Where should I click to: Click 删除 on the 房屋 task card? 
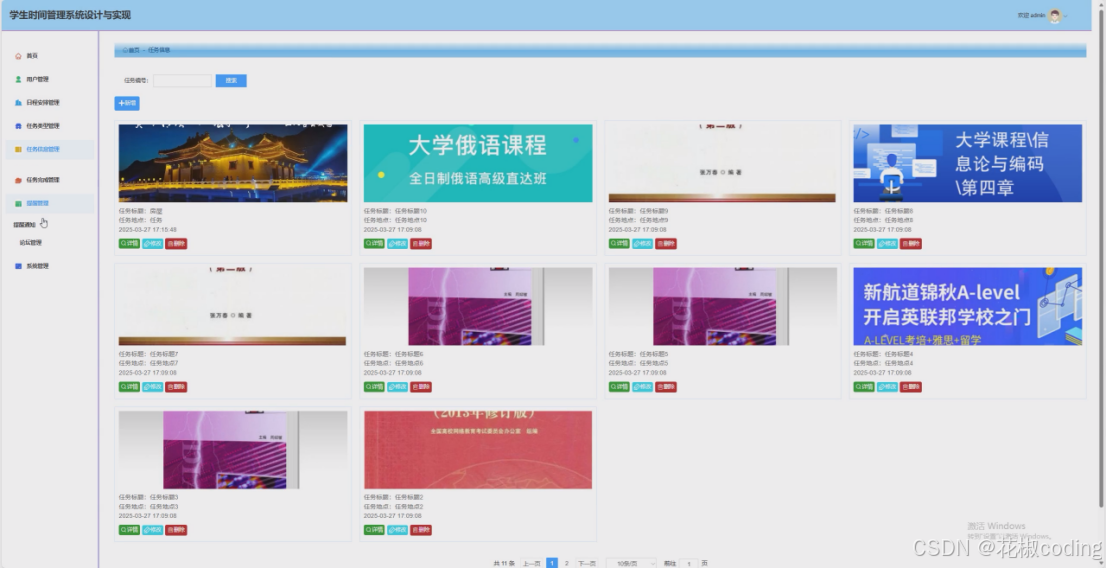(x=176, y=243)
